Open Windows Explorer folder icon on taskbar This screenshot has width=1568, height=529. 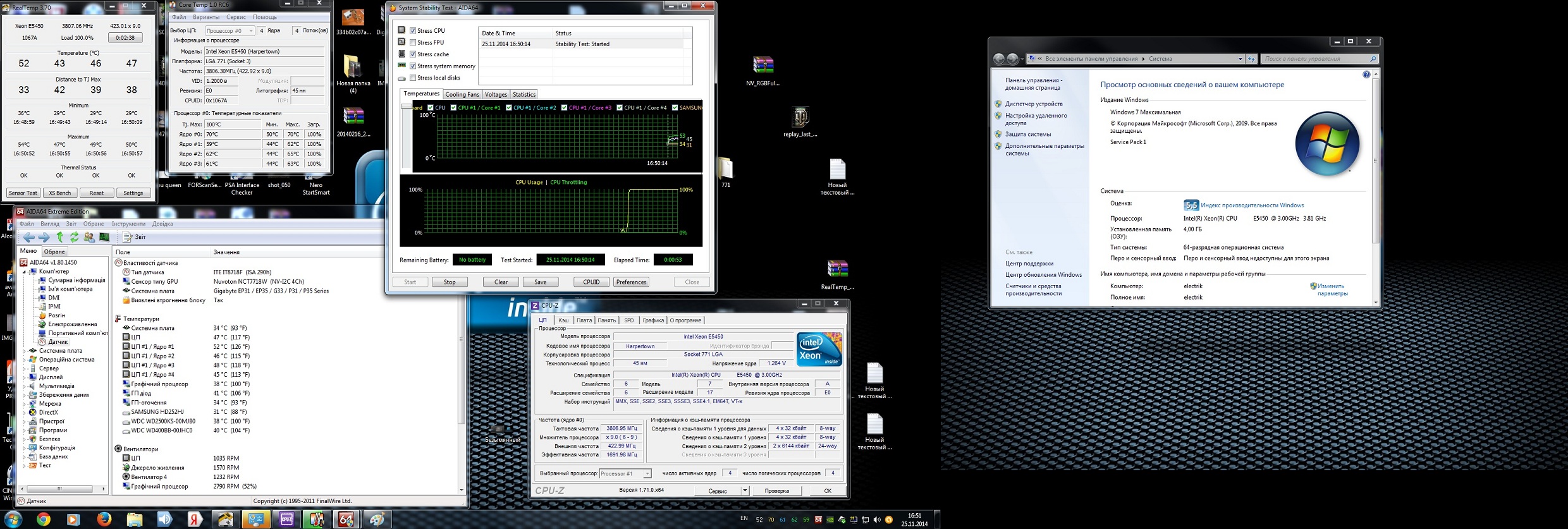coord(134,520)
